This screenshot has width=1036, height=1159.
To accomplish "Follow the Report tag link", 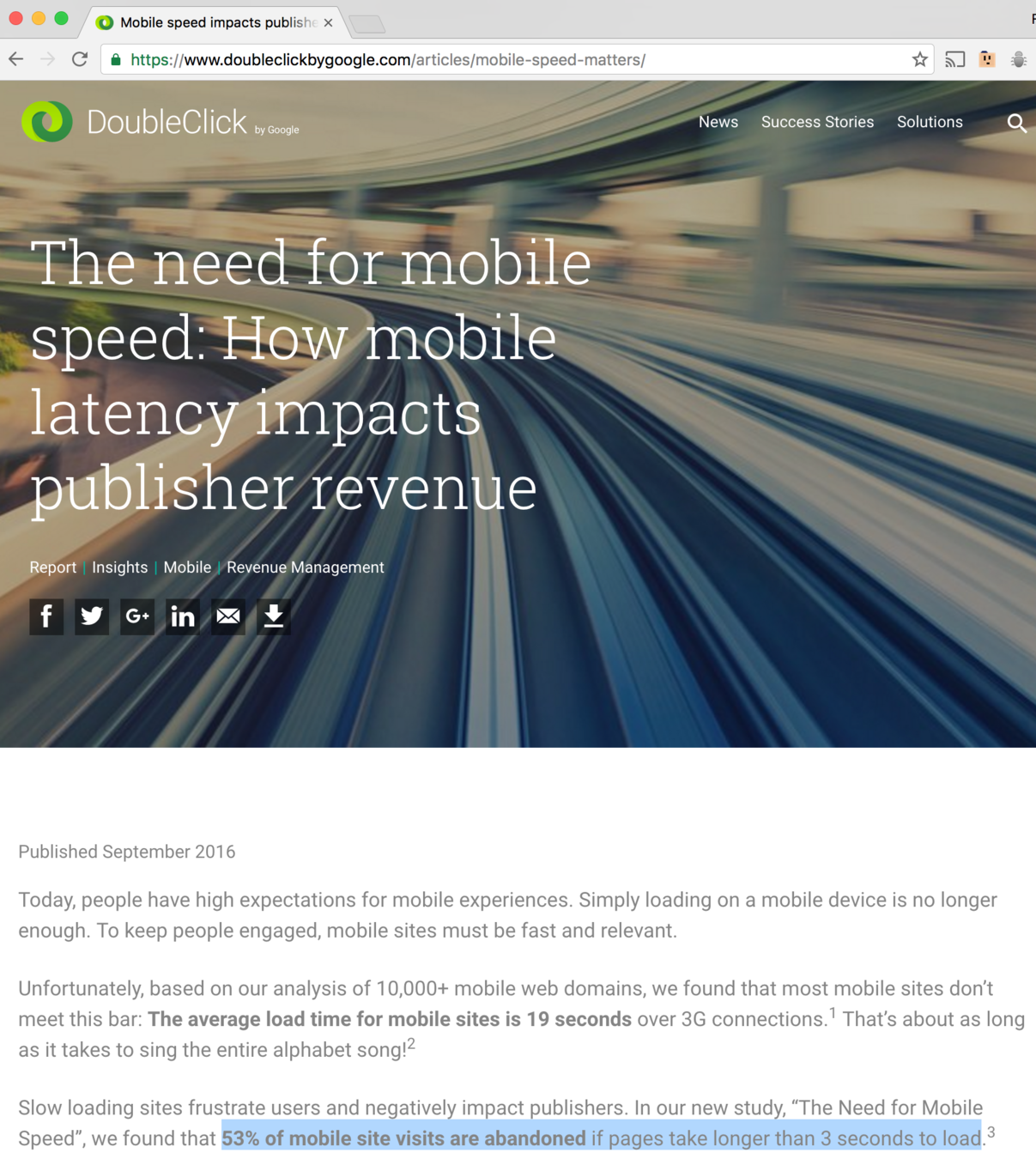I will (x=53, y=567).
